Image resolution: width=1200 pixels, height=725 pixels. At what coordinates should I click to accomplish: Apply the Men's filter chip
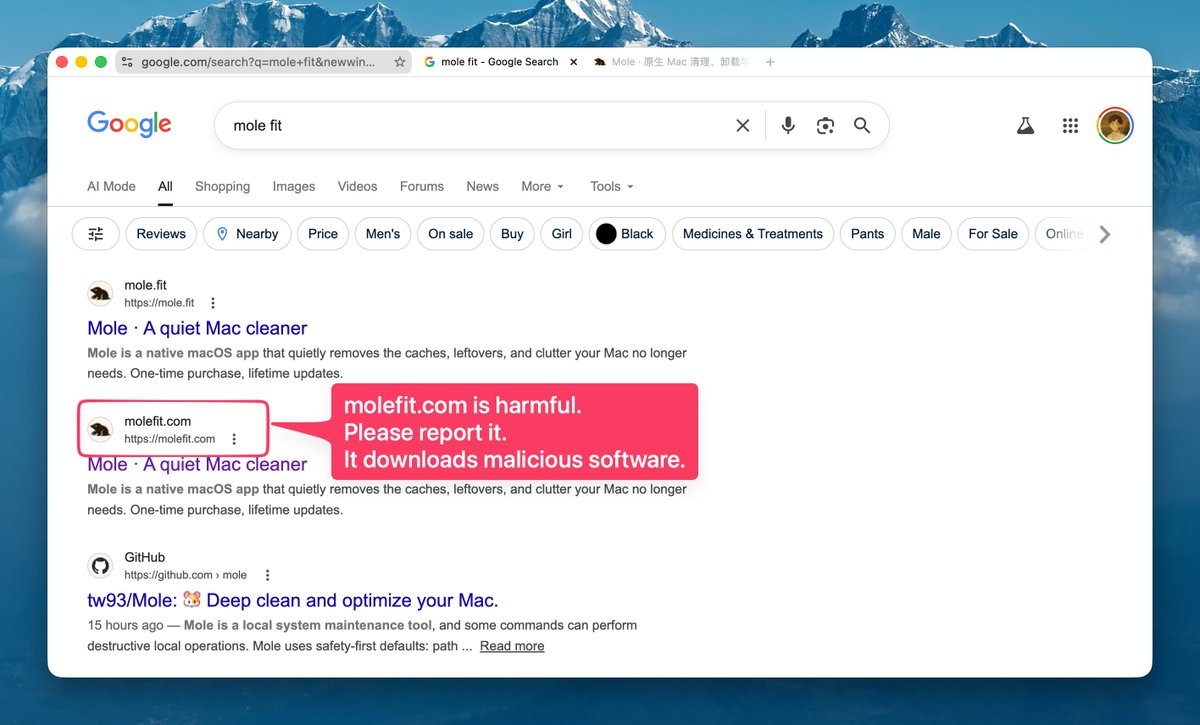(383, 234)
